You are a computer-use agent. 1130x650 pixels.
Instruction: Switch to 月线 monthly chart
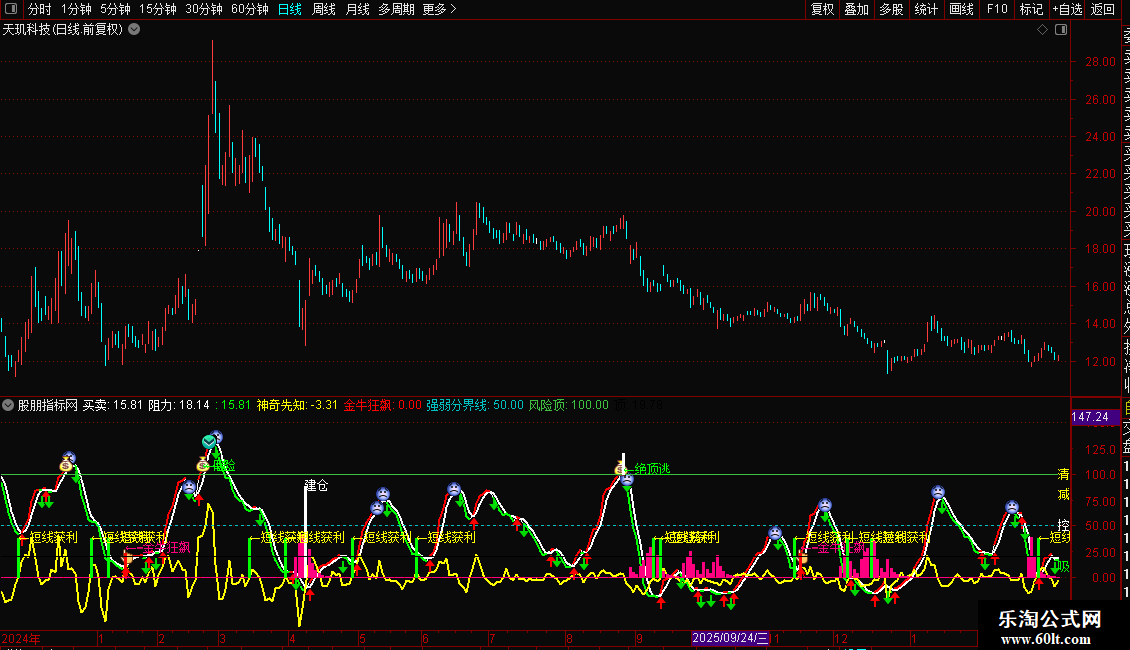pos(358,9)
